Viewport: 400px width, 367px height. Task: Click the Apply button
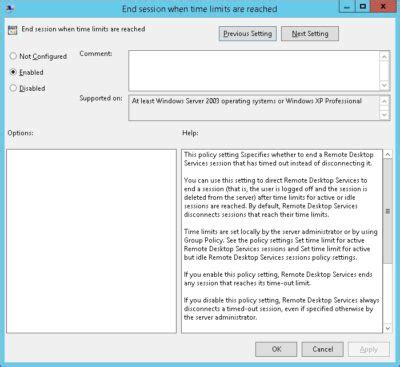(x=369, y=349)
